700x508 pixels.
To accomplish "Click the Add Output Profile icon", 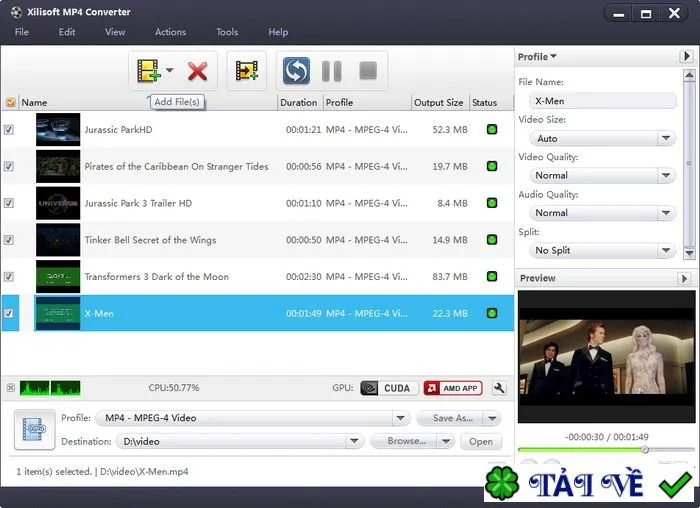I will click(x=246, y=71).
